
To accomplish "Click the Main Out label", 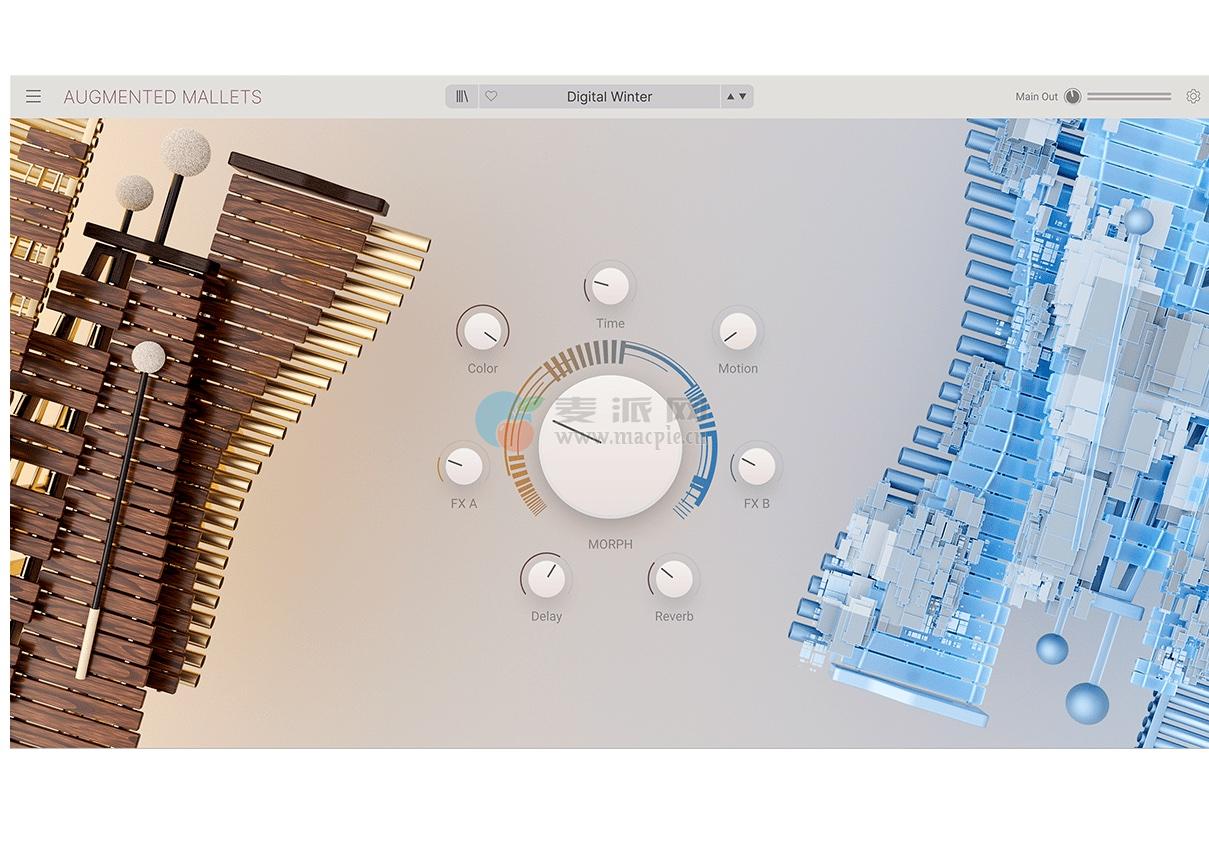I will tap(1036, 97).
